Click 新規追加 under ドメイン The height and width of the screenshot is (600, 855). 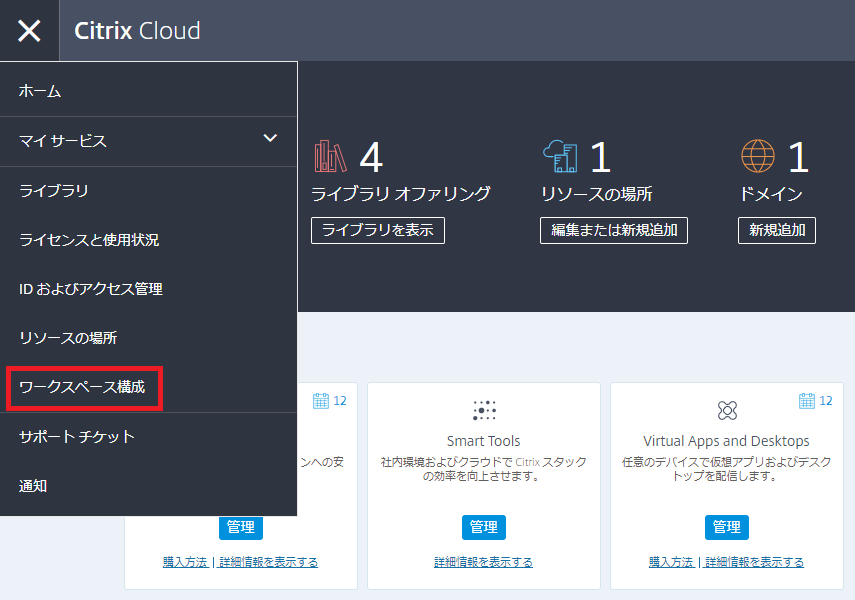tap(776, 230)
